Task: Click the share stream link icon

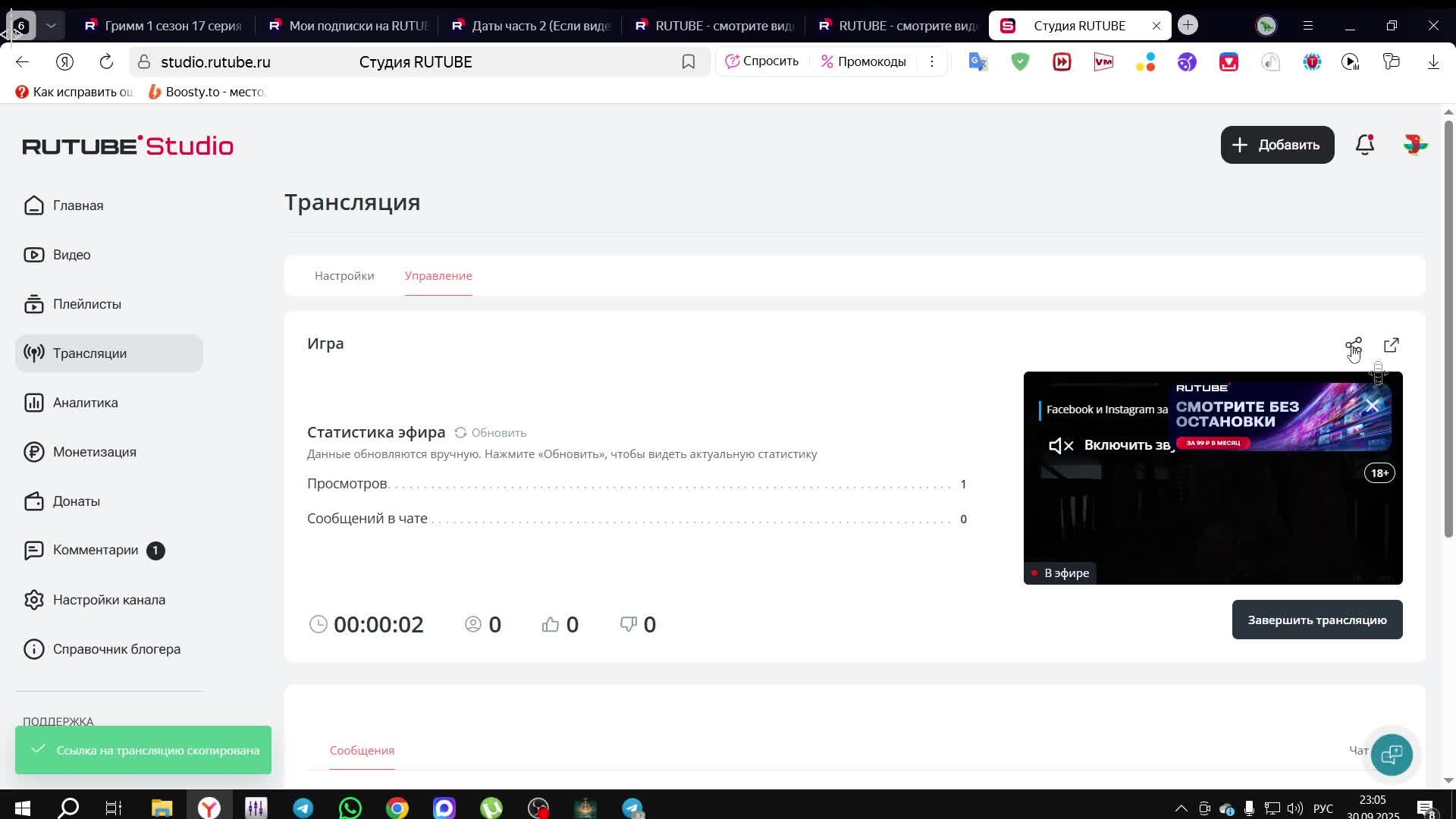Action: [x=1353, y=346]
